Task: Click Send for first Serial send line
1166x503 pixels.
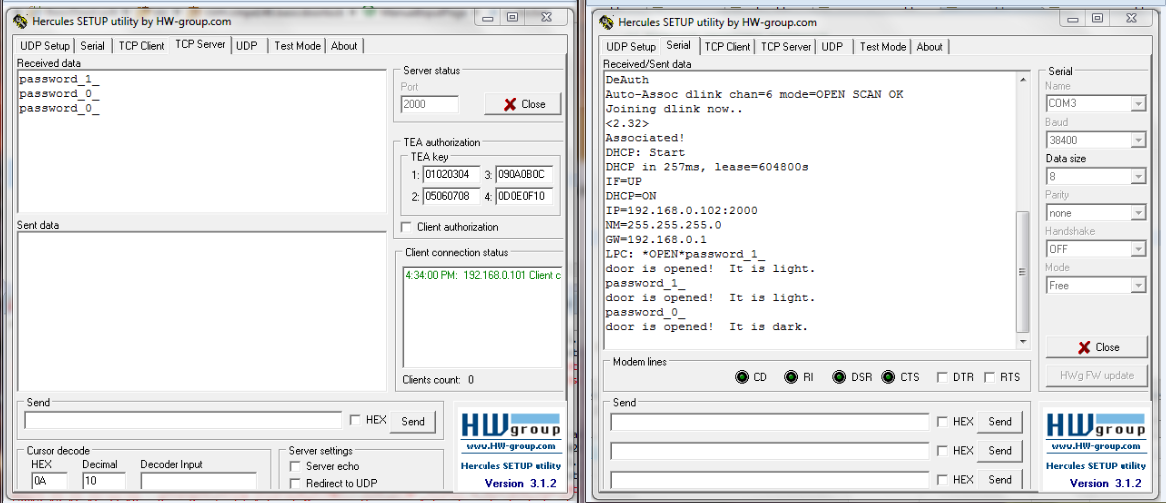Action: click(x=999, y=422)
